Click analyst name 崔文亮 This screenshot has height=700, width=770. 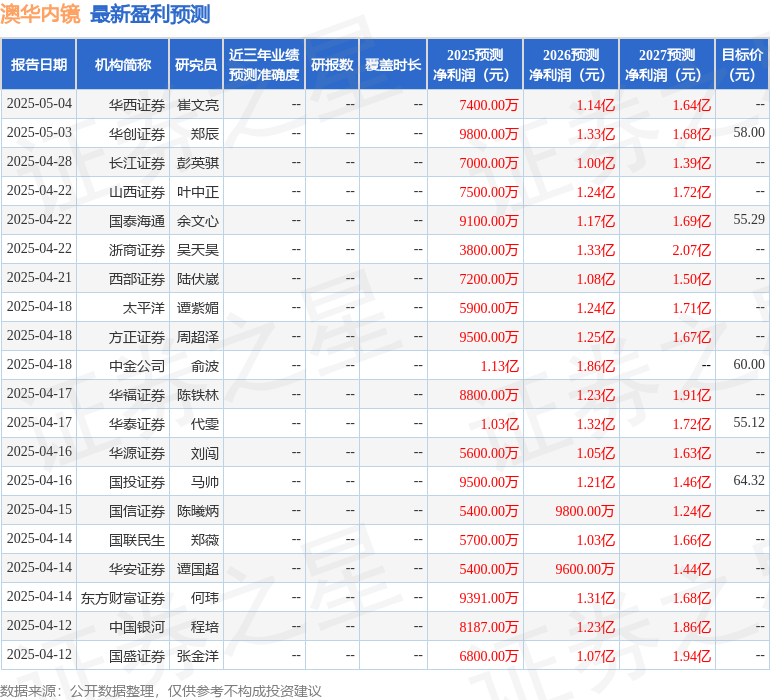click(197, 105)
